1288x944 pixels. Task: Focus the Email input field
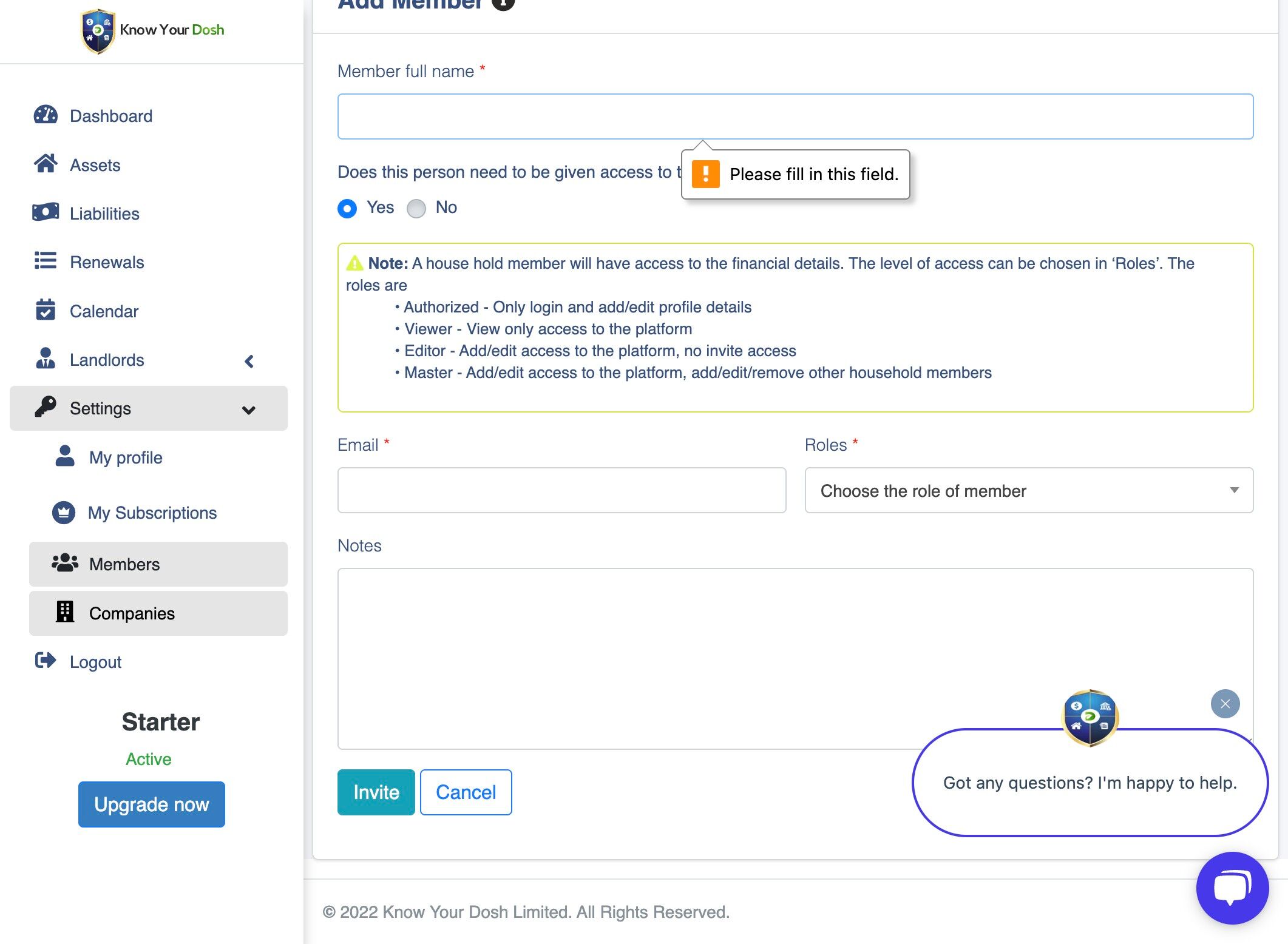click(561, 490)
